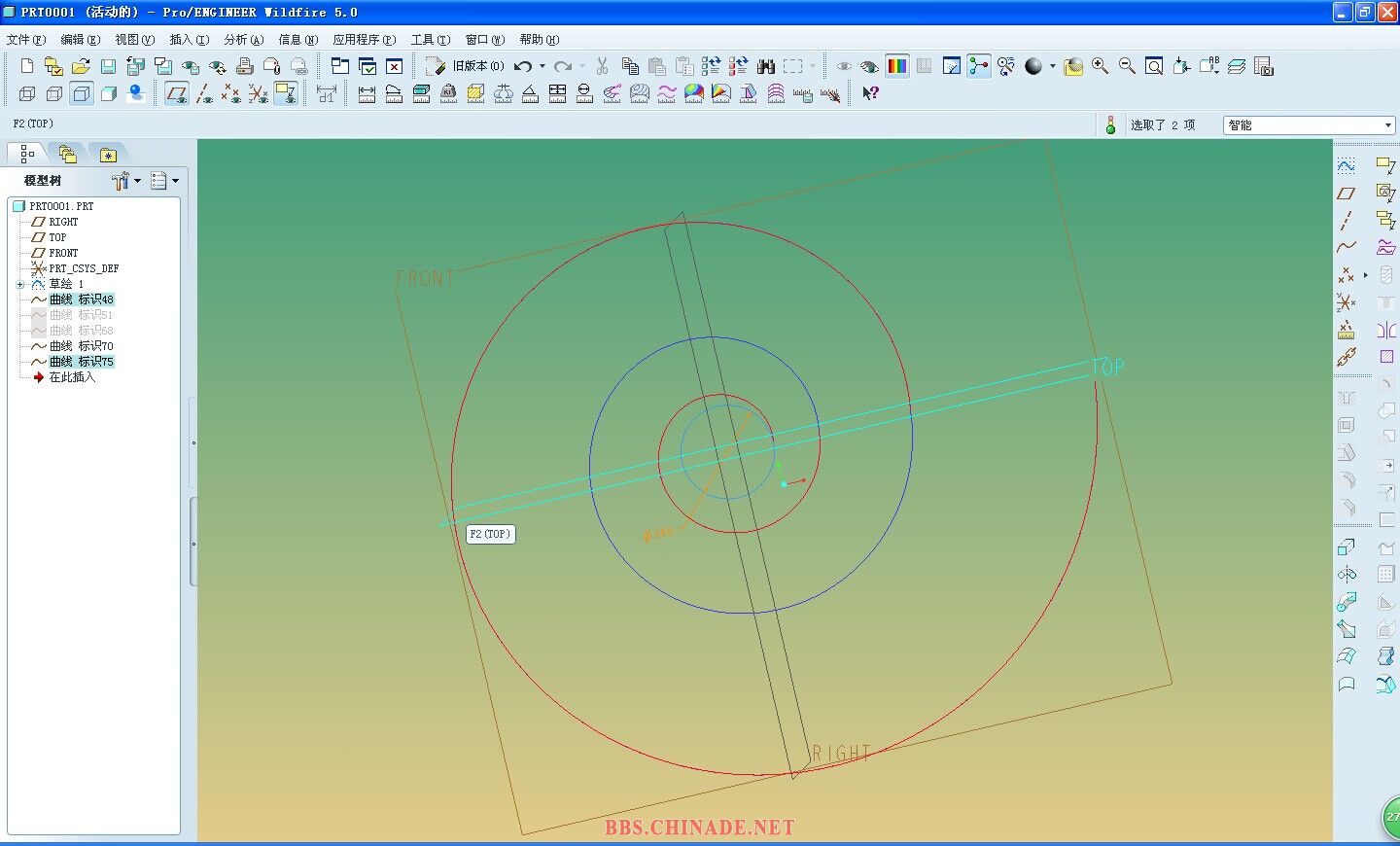Create a datum plane from right toolbar
1400x846 pixels.
click(x=1347, y=194)
